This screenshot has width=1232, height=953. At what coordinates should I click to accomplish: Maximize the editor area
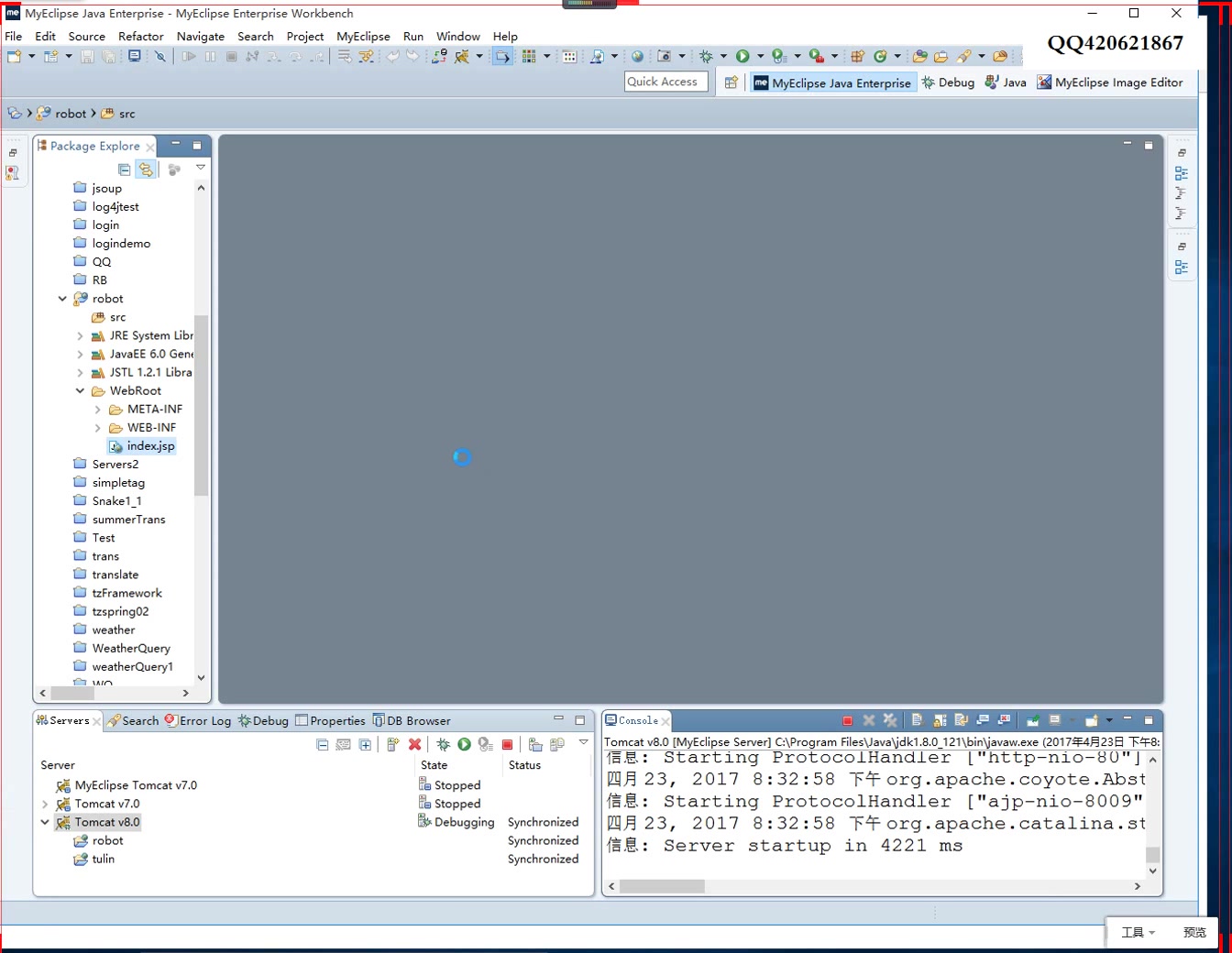1149,145
